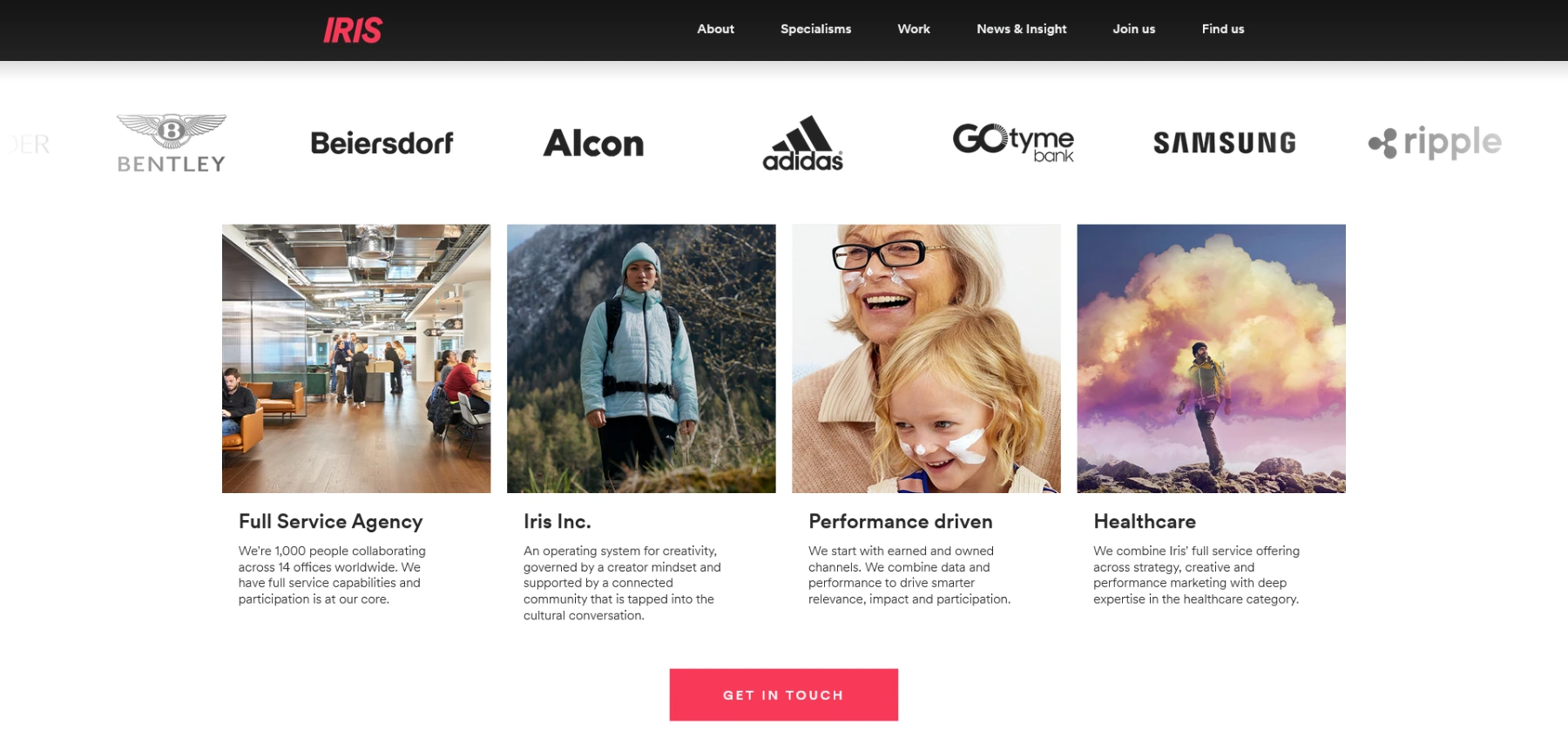Open the About menu item
This screenshot has width=1568, height=751.
715,29
